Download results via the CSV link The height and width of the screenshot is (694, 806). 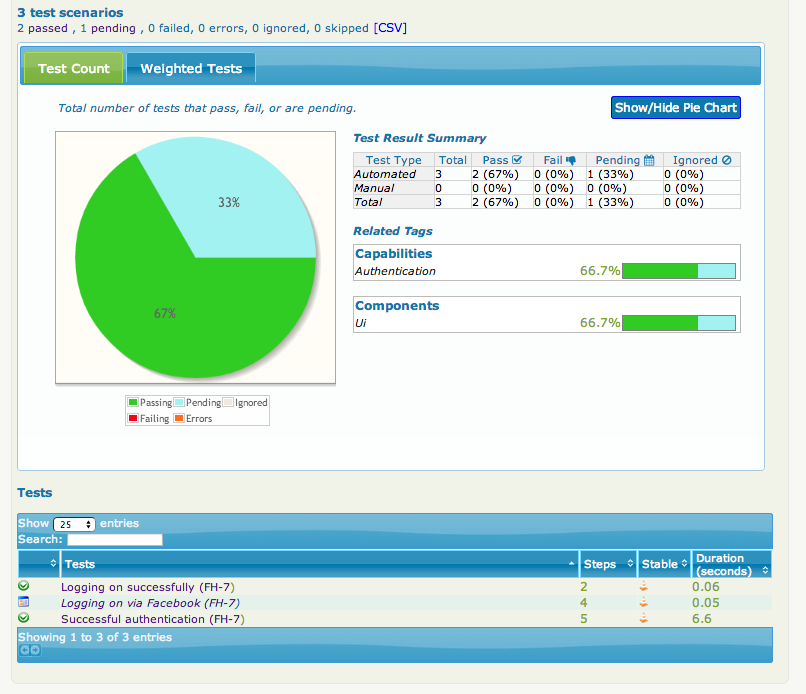(x=390, y=28)
